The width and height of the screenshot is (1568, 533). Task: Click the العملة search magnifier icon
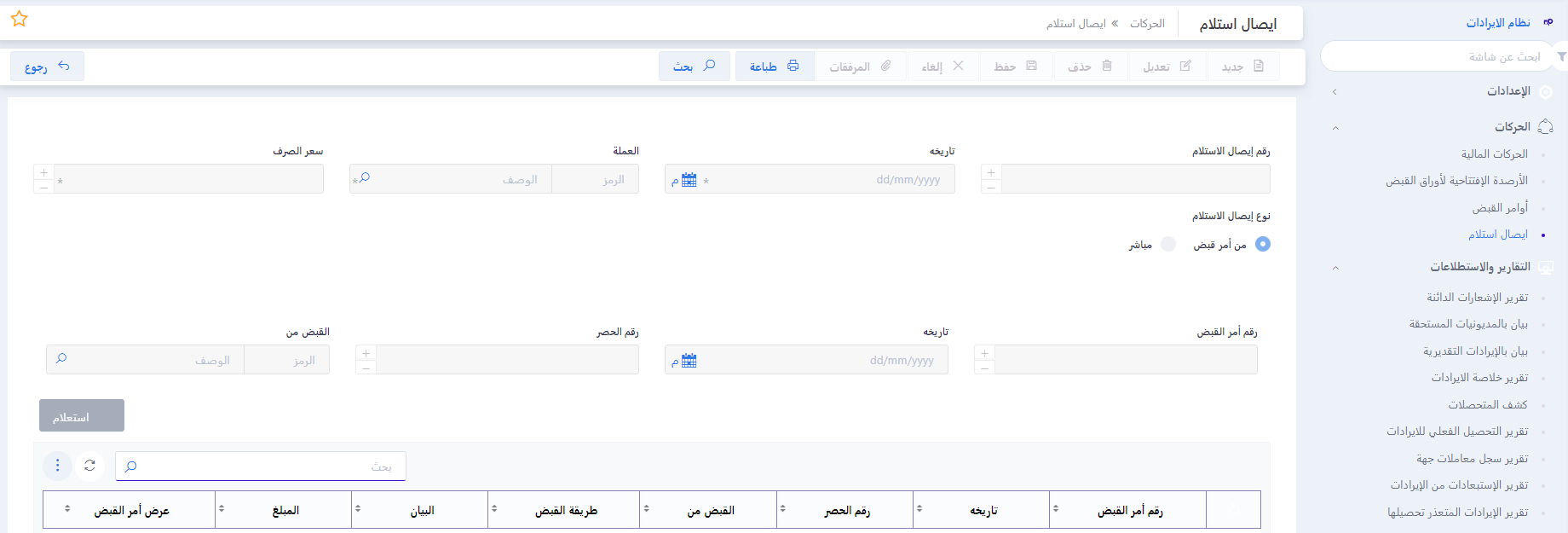[x=364, y=177]
